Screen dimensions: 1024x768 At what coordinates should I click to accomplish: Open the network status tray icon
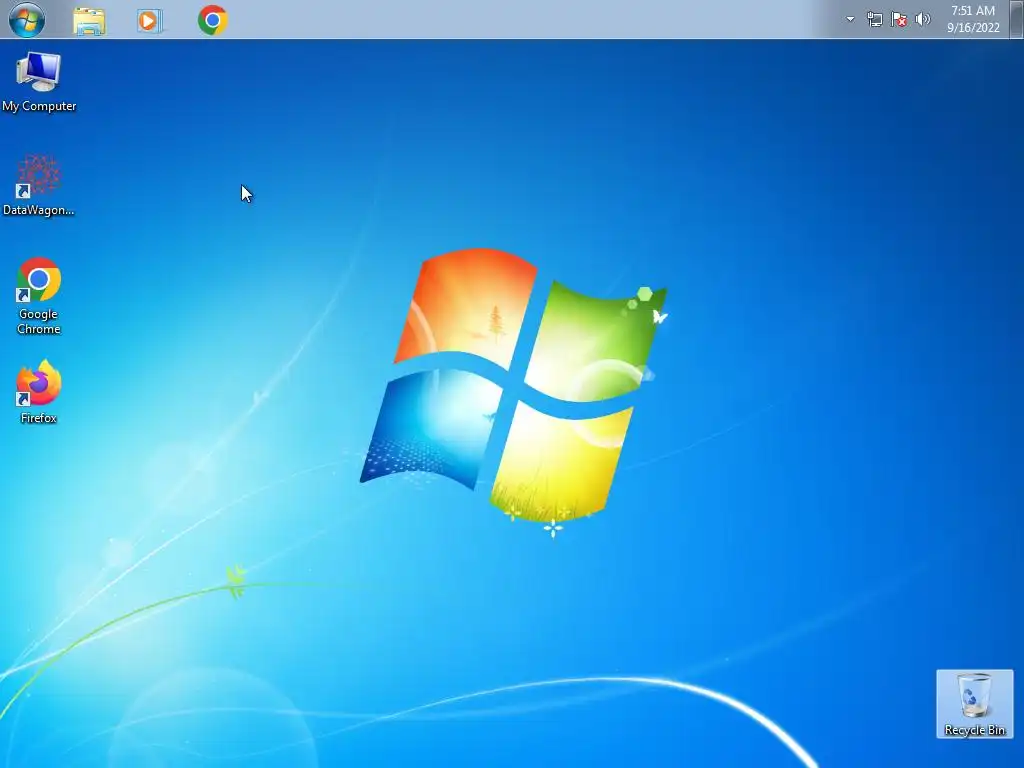[874, 19]
